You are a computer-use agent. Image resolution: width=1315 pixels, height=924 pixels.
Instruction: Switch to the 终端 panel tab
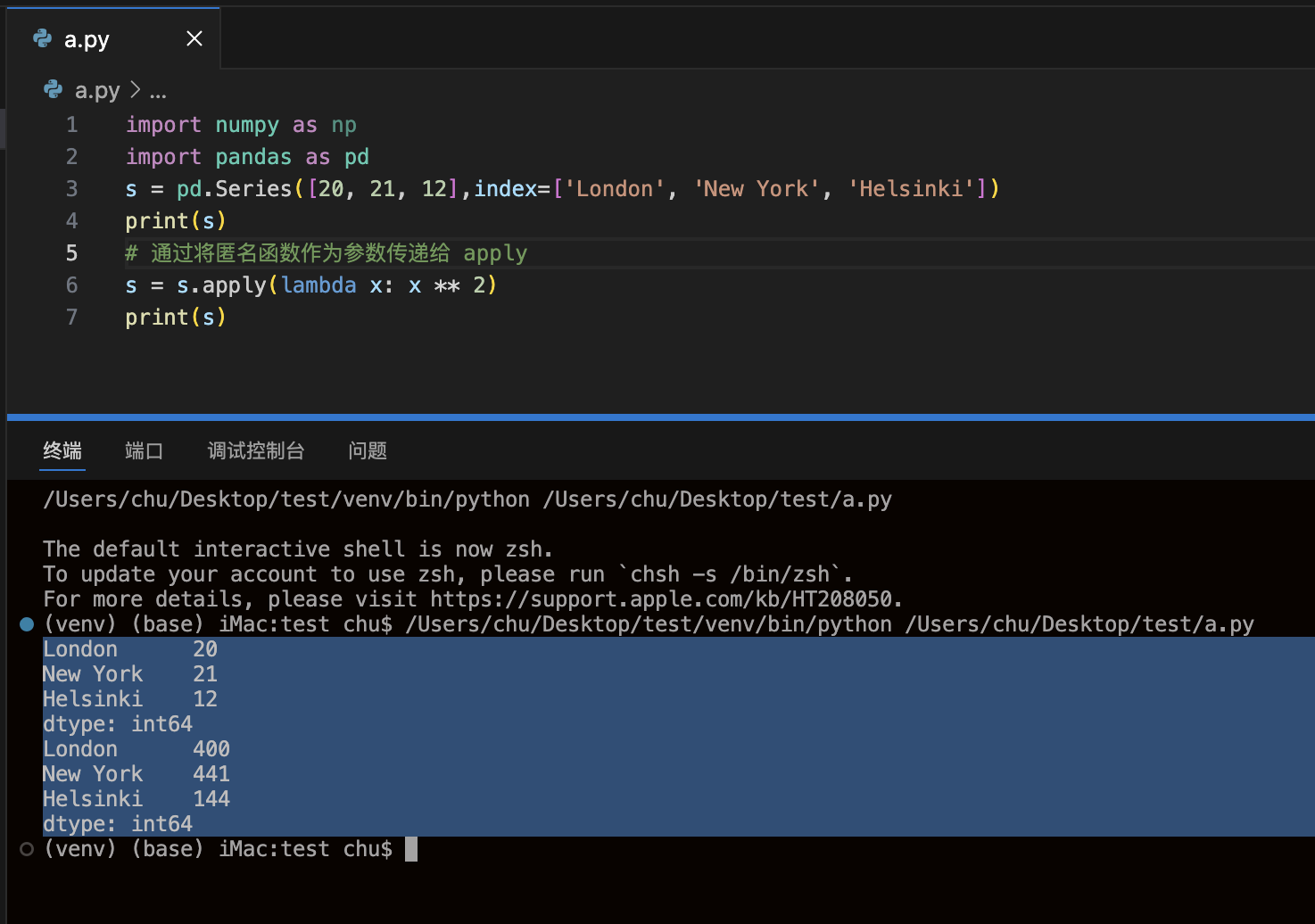62,450
